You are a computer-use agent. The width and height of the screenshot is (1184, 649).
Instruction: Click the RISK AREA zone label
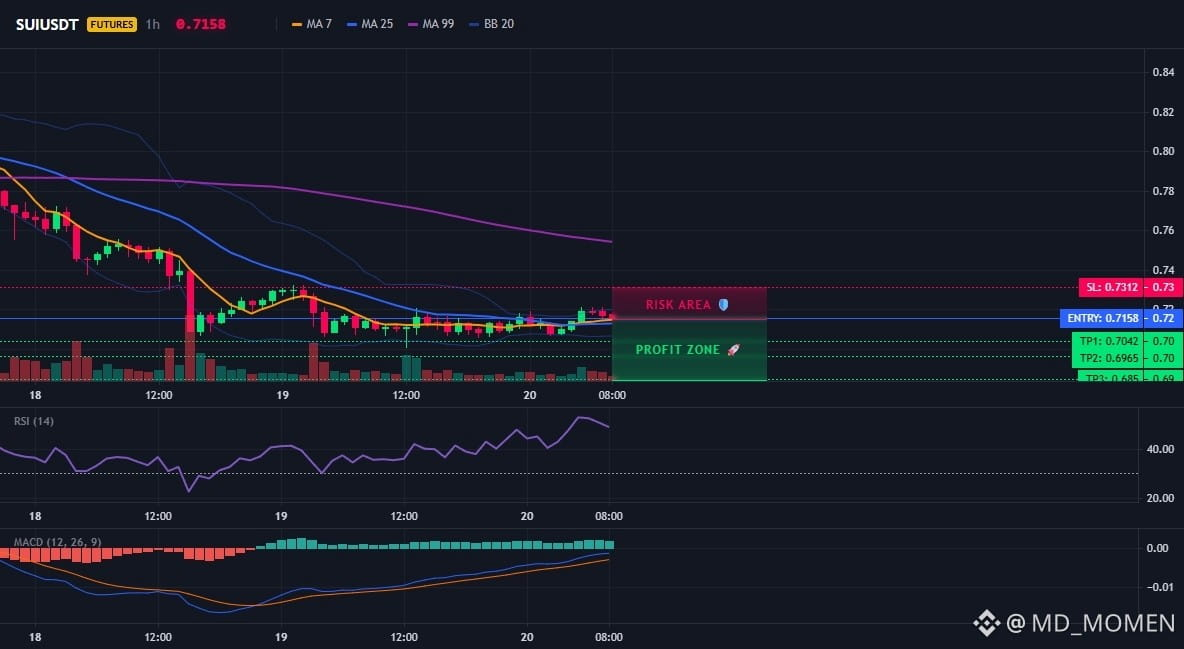click(678, 304)
